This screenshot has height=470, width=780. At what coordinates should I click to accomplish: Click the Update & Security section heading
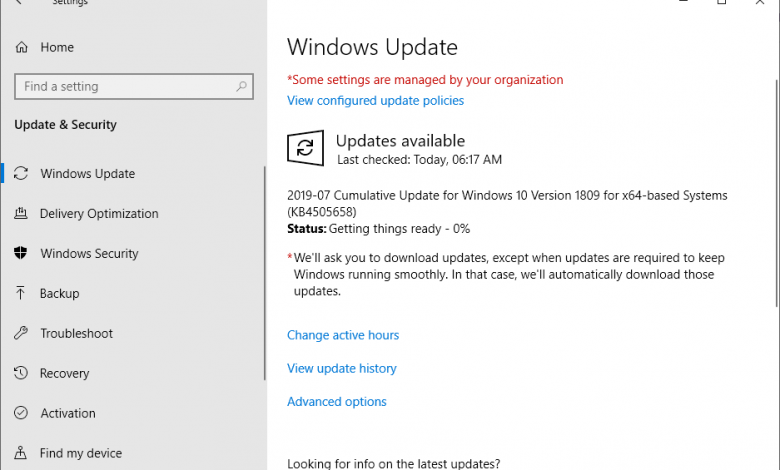[x=65, y=125]
